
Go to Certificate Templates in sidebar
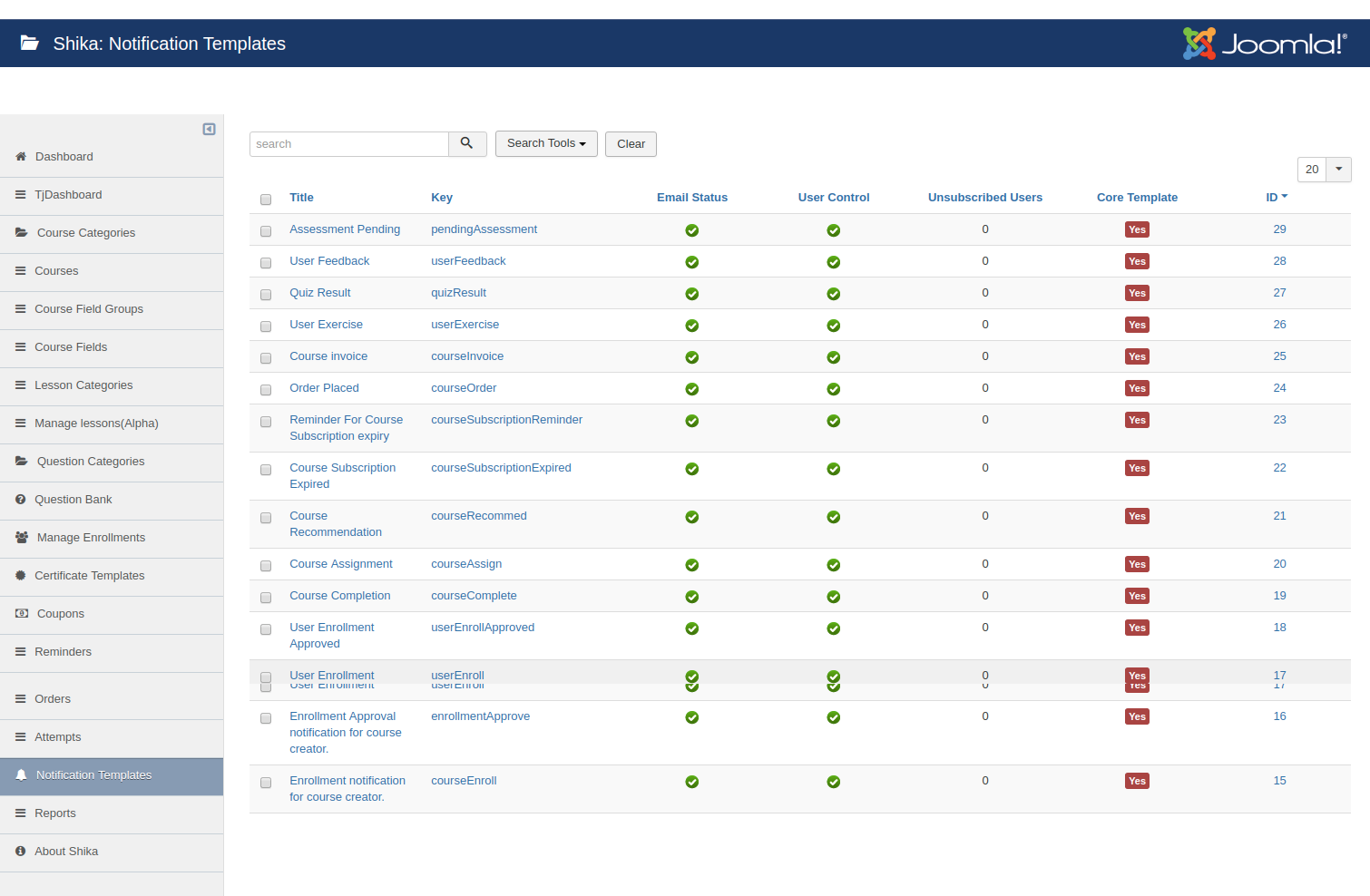tap(89, 576)
